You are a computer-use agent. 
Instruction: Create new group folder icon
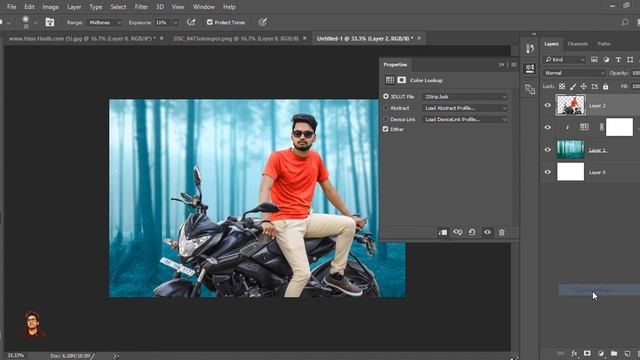point(614,353)
